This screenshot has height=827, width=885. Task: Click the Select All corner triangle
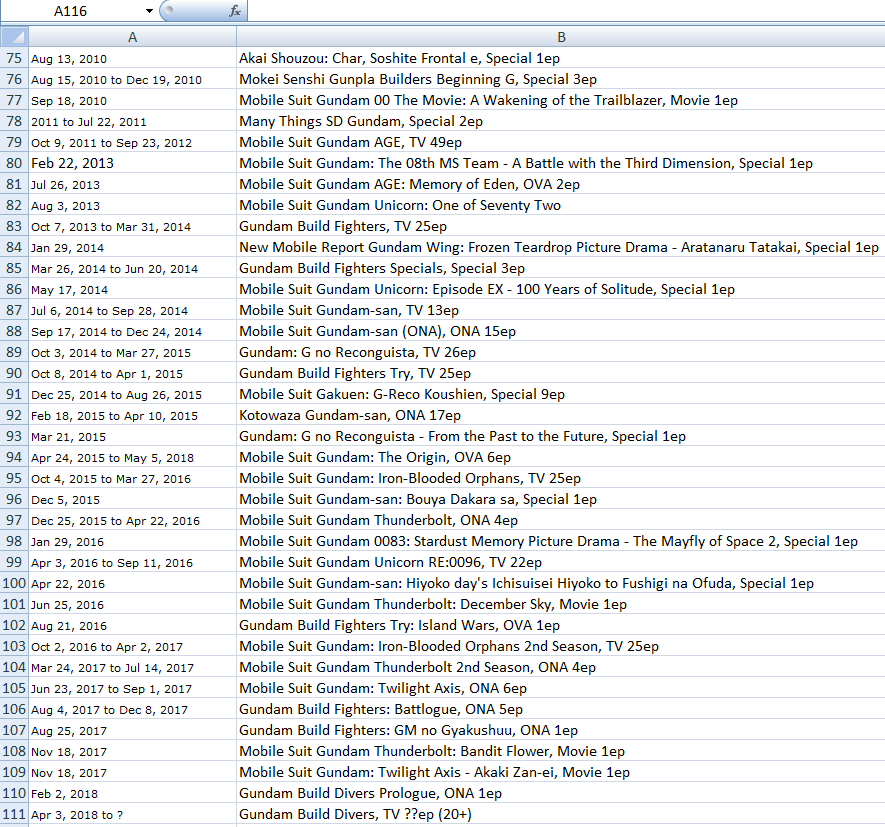14,37
